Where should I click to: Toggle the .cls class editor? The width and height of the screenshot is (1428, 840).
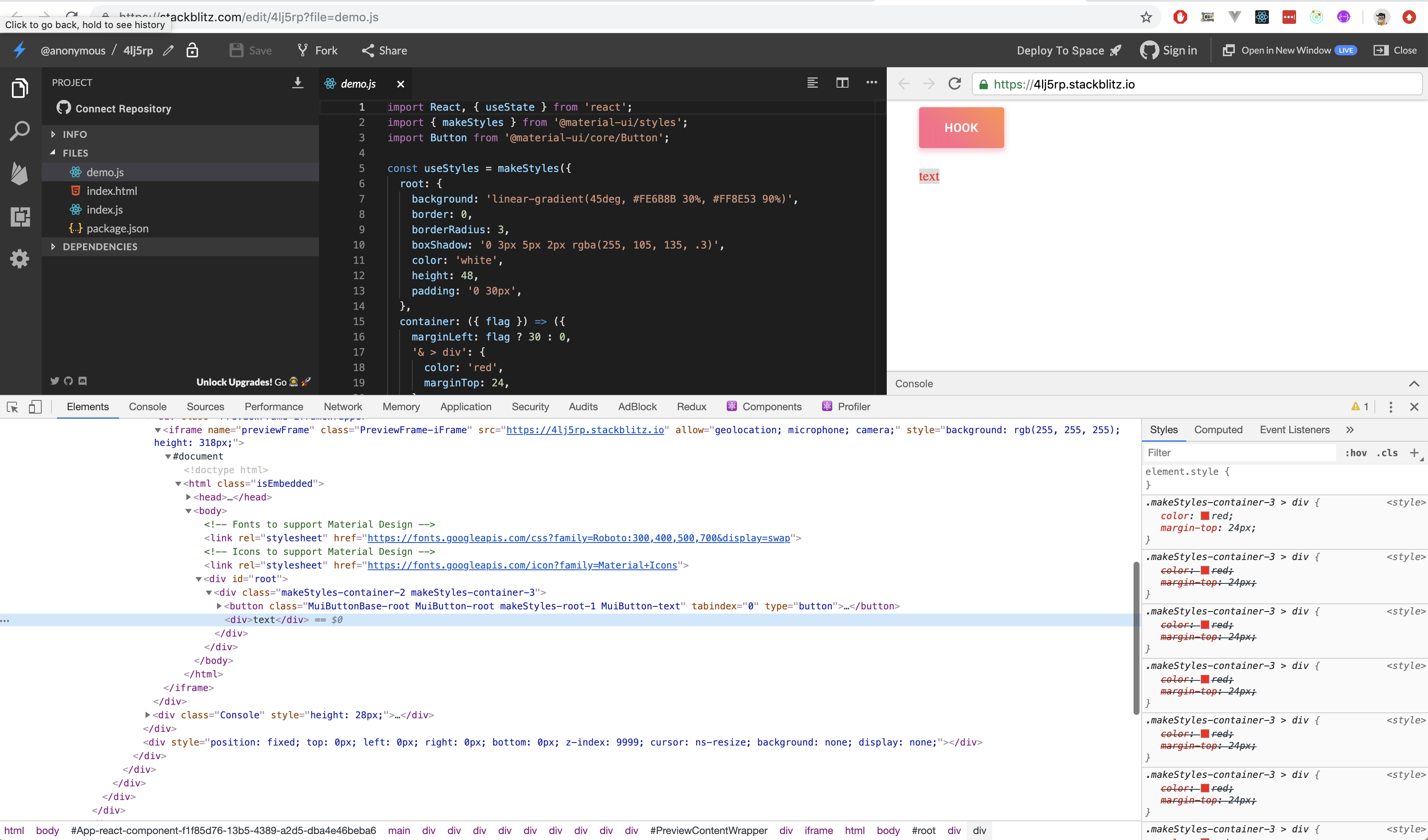(1387, 453)
